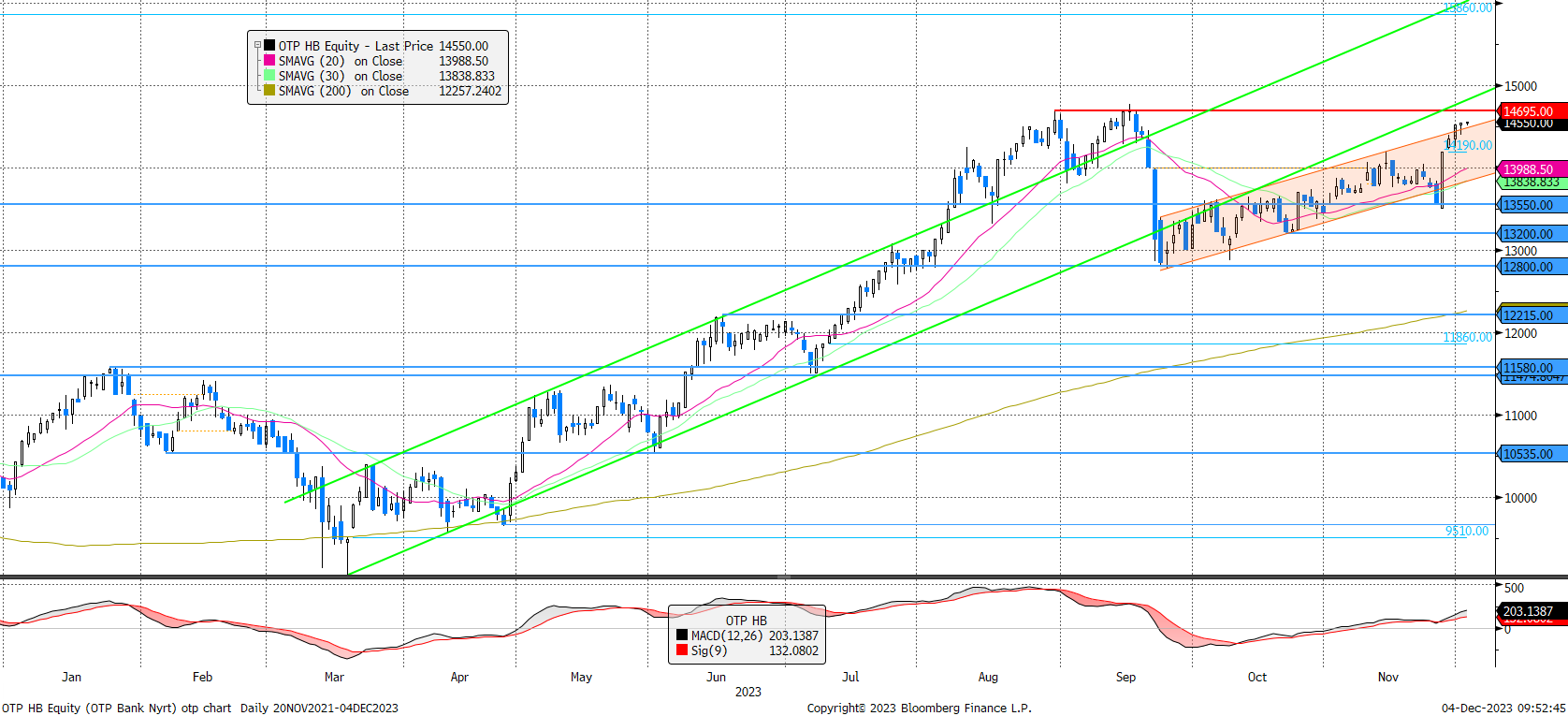Click the 'OTP HB' title in MACD legend

click(x=746, y=621)
